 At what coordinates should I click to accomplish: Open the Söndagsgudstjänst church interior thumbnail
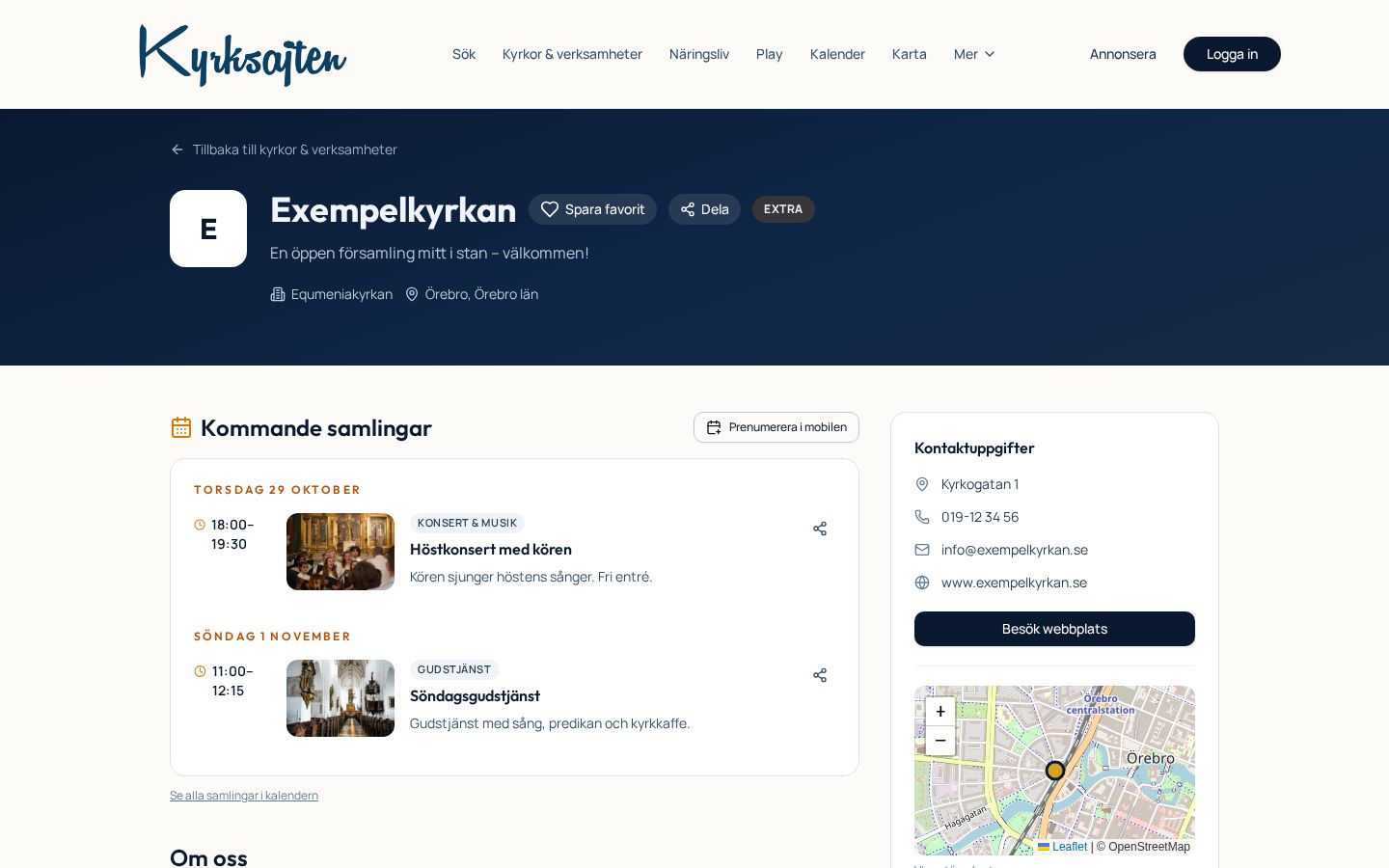click(340, 698)
